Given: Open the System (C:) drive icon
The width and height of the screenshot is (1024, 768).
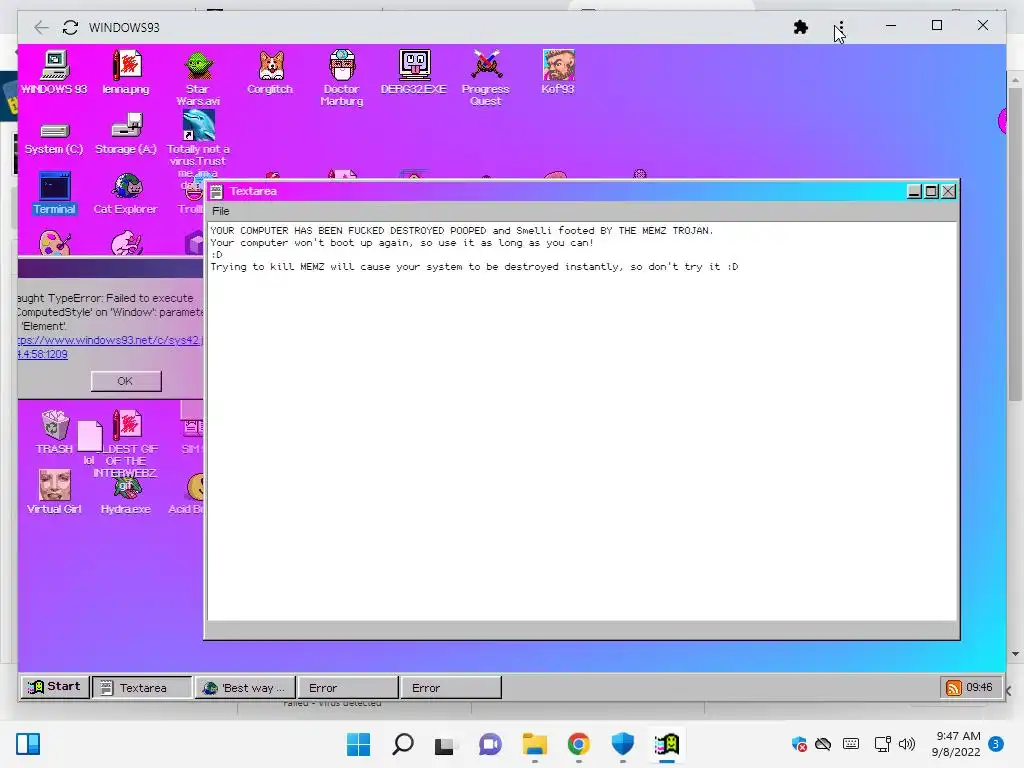Looking at the screenshot, I should coord(54,138).
